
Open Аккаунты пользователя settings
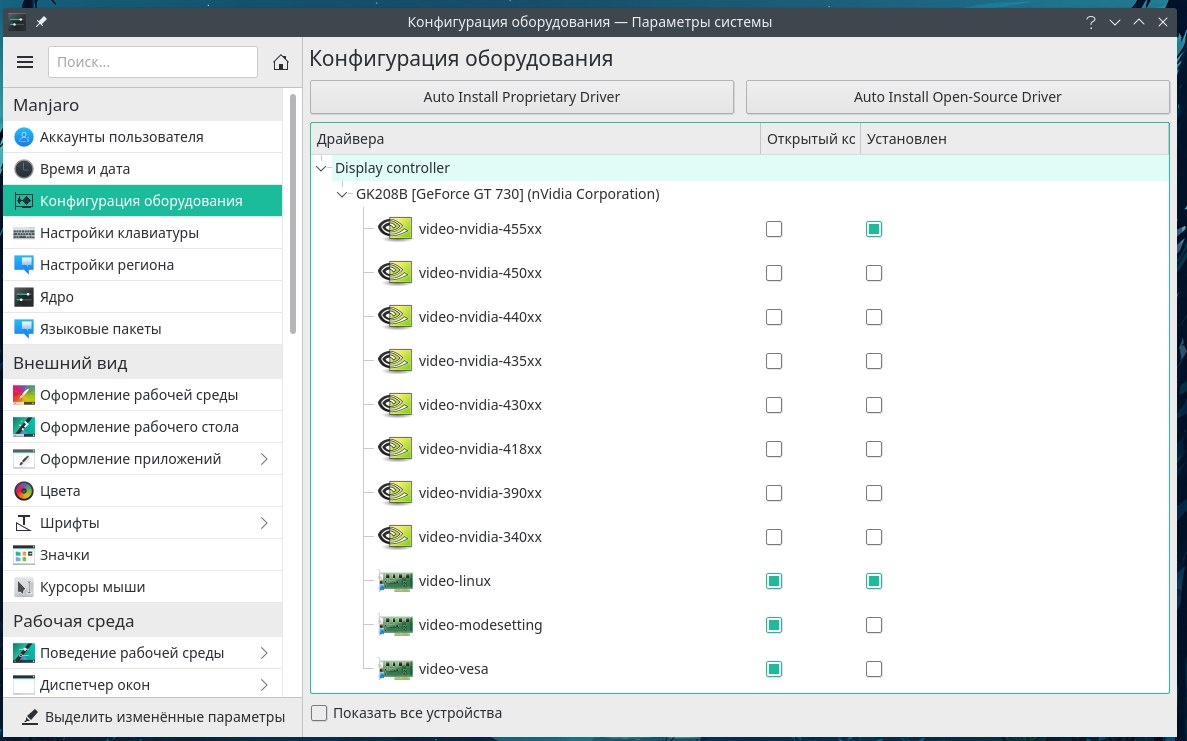tap(143, 137)
